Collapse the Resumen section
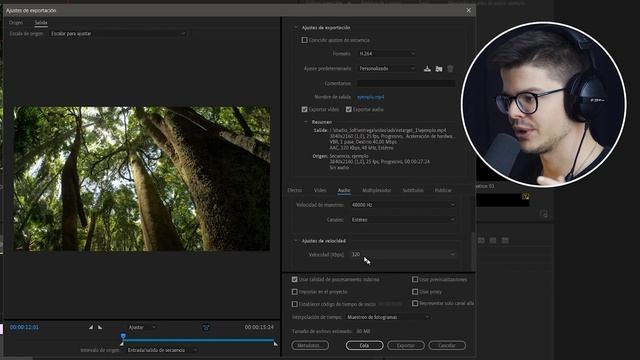Viewport: 640px width, 360px height. (x=306, y=122)
